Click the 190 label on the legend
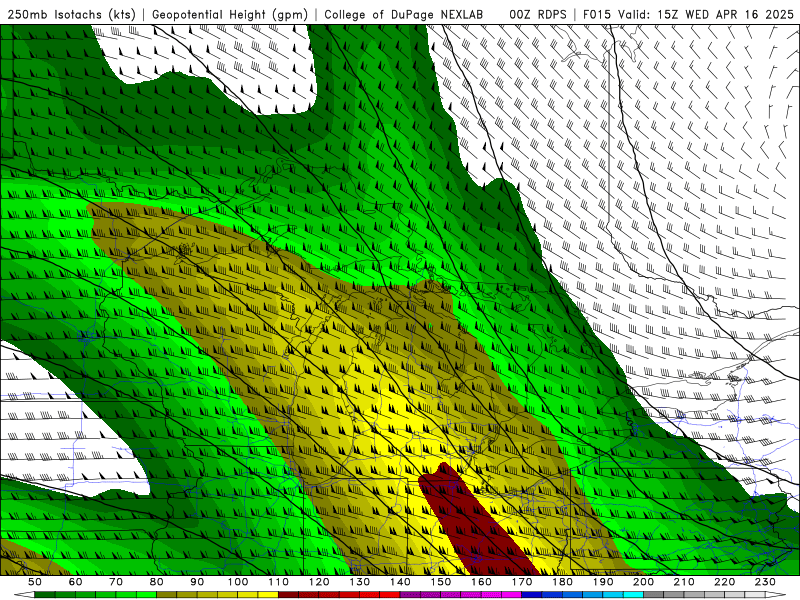 603,582
